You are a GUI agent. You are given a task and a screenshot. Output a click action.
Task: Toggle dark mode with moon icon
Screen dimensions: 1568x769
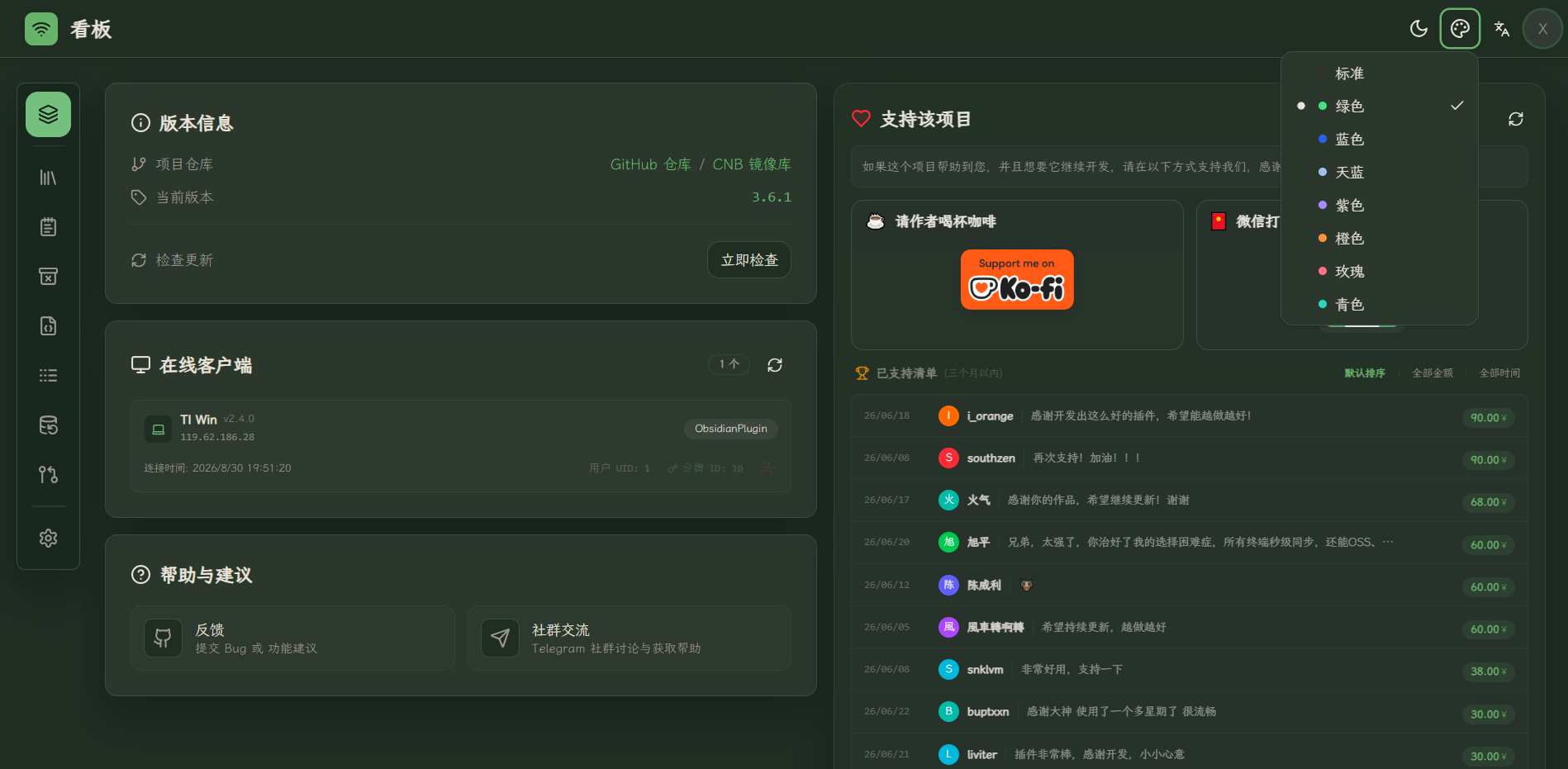(1418, 29)
